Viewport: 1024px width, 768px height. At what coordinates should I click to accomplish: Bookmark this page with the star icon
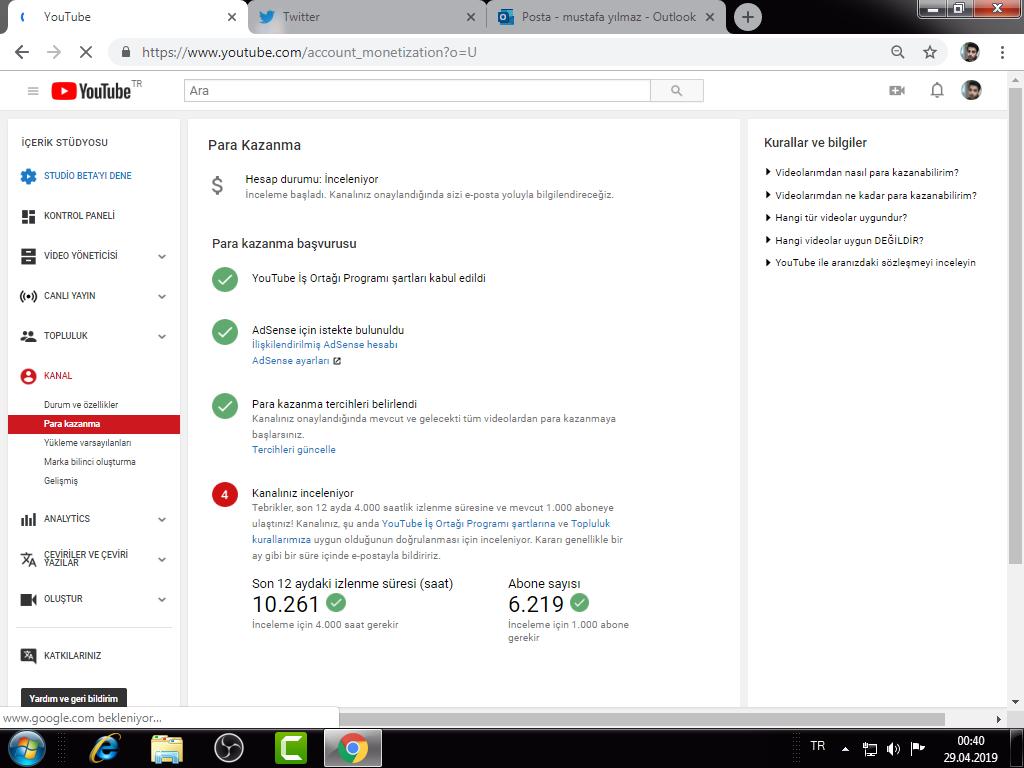point(930,52)
